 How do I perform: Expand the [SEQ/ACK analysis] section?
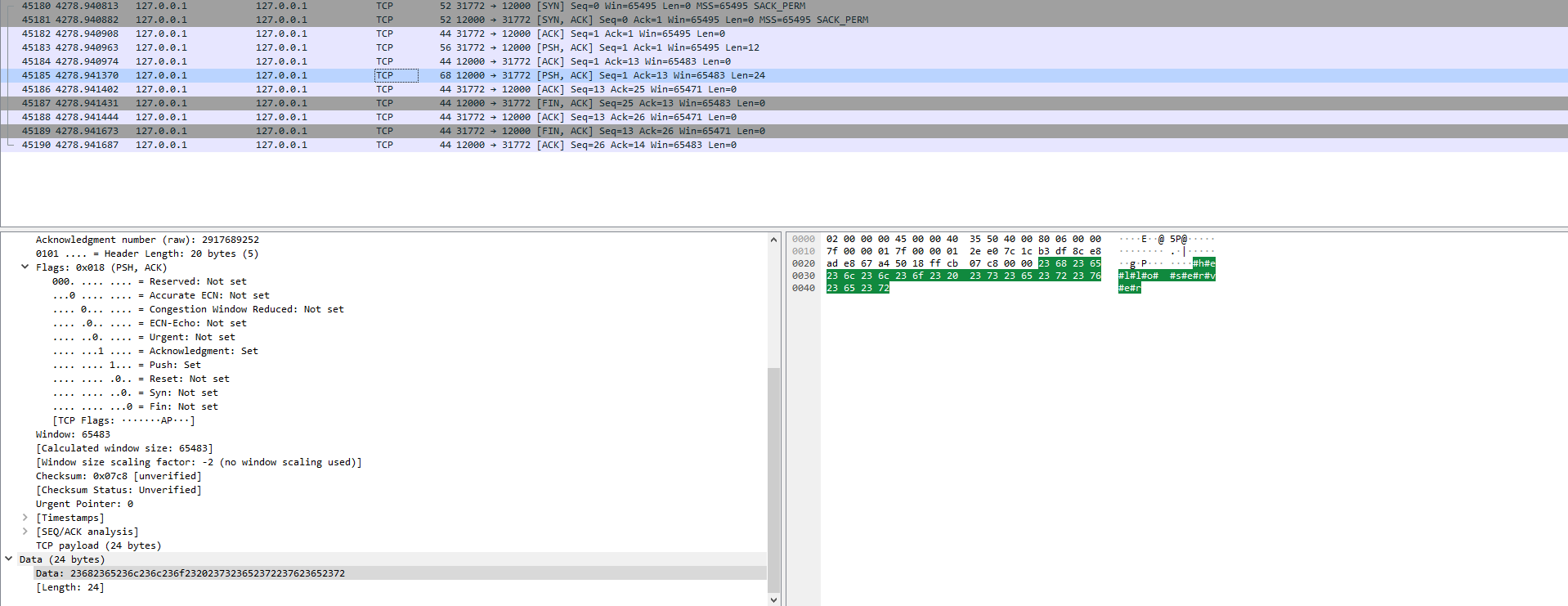pos(25,532)
